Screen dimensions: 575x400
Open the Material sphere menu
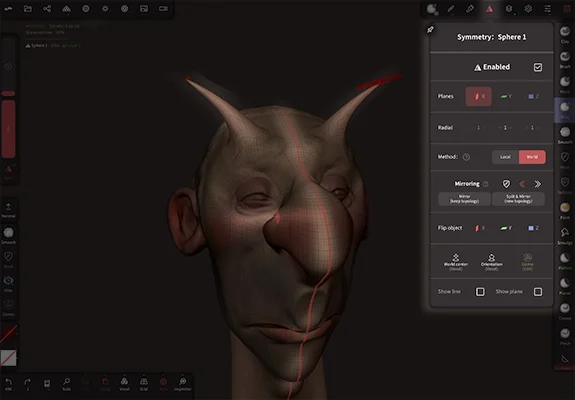point(86,9)
